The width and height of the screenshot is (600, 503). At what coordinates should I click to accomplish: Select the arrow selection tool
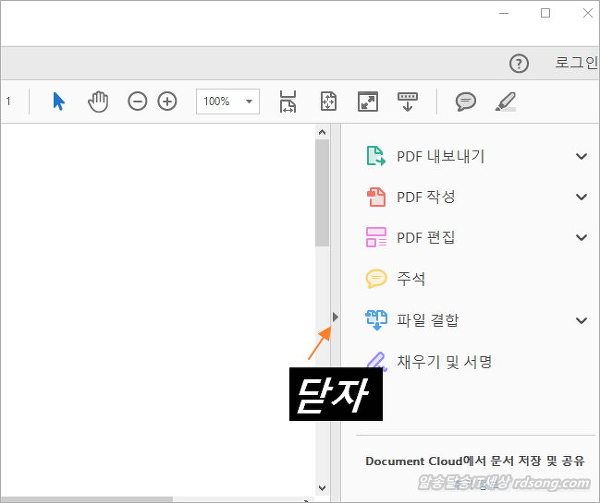tap(59, 101)
